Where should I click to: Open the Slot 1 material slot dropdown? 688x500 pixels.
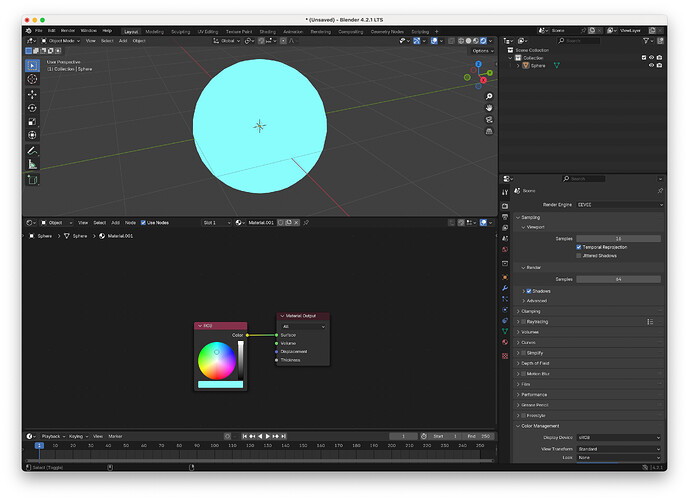(216, 223)
